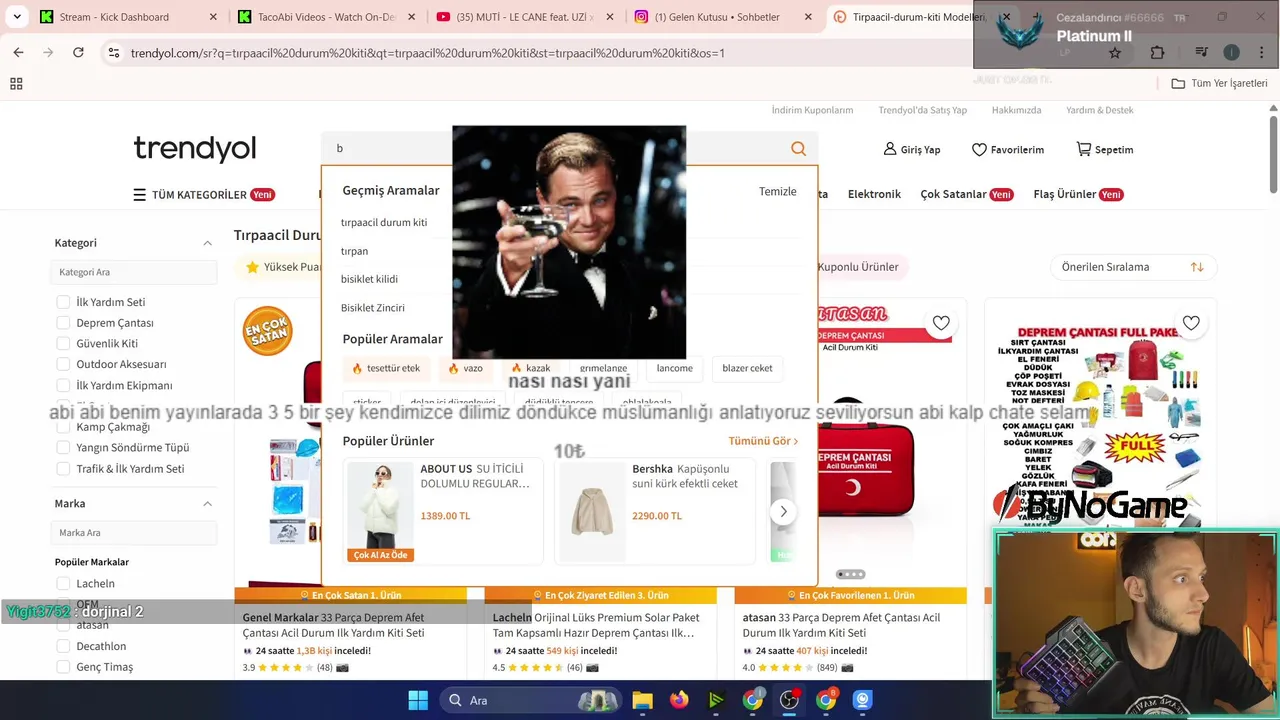Image resolution: width=1280 pixels, height=720 pixels.
Task: Select 'tırpaacil durum kiti' past search
Action: [384, 223]
